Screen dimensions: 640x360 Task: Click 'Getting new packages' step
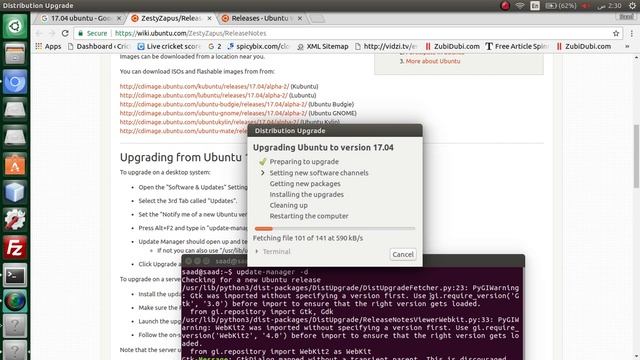tap(305, 184)
